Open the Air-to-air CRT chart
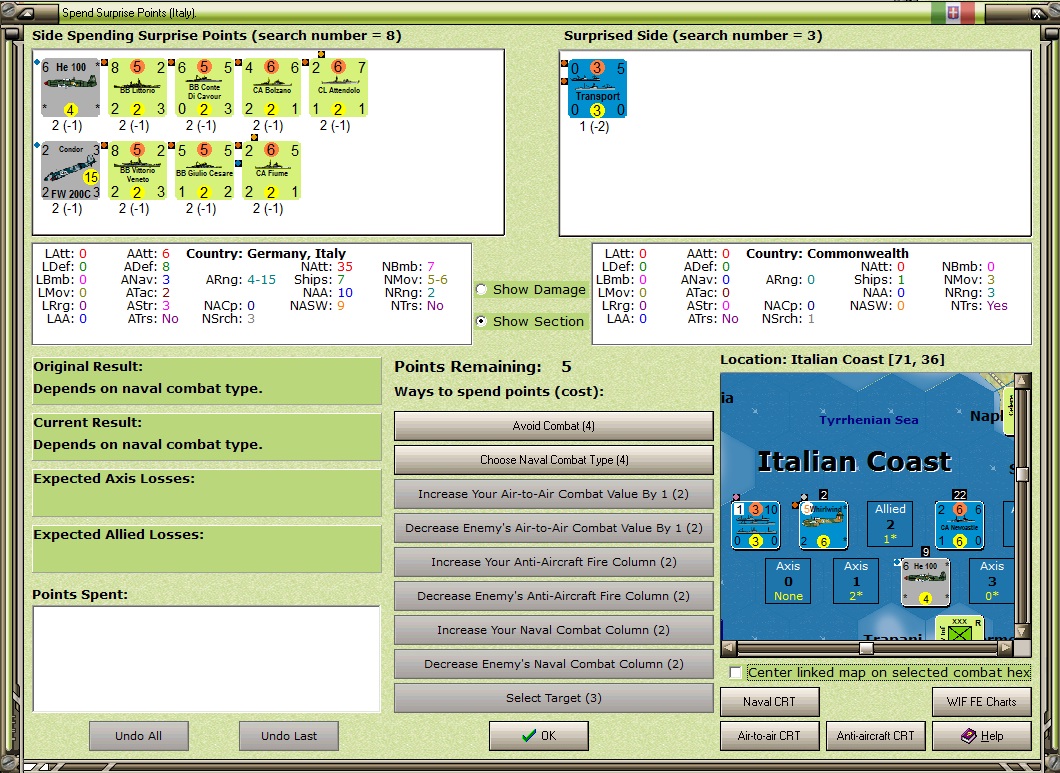This screenshot has height=773, width=1060. pos(769,736)
